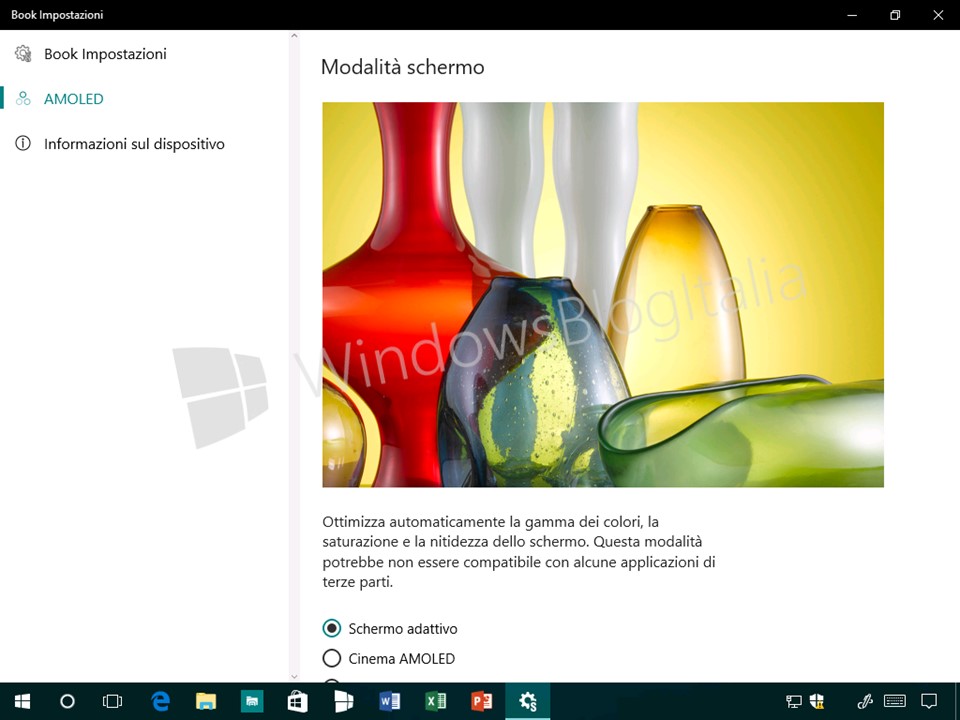
Task: Click Book Settings gear icon in taskbar
Action: [x=527, y=701]
